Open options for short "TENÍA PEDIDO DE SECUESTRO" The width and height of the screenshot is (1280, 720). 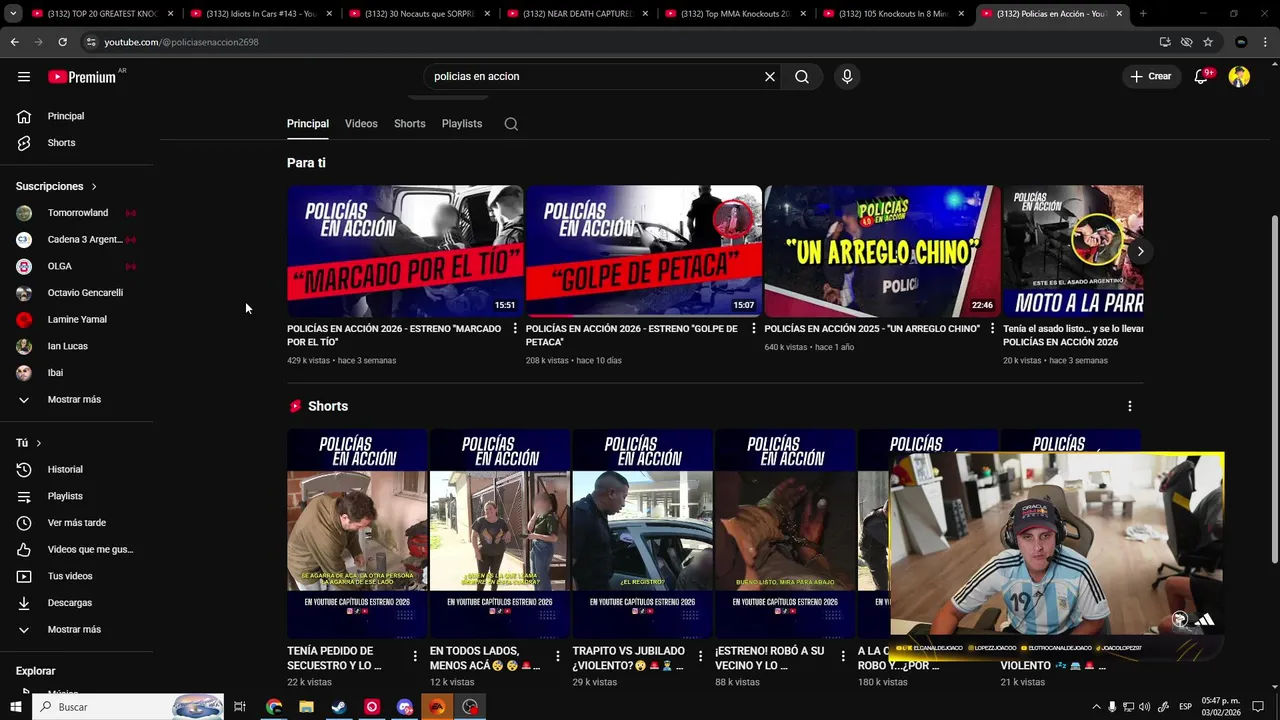(x=415, y=657)
